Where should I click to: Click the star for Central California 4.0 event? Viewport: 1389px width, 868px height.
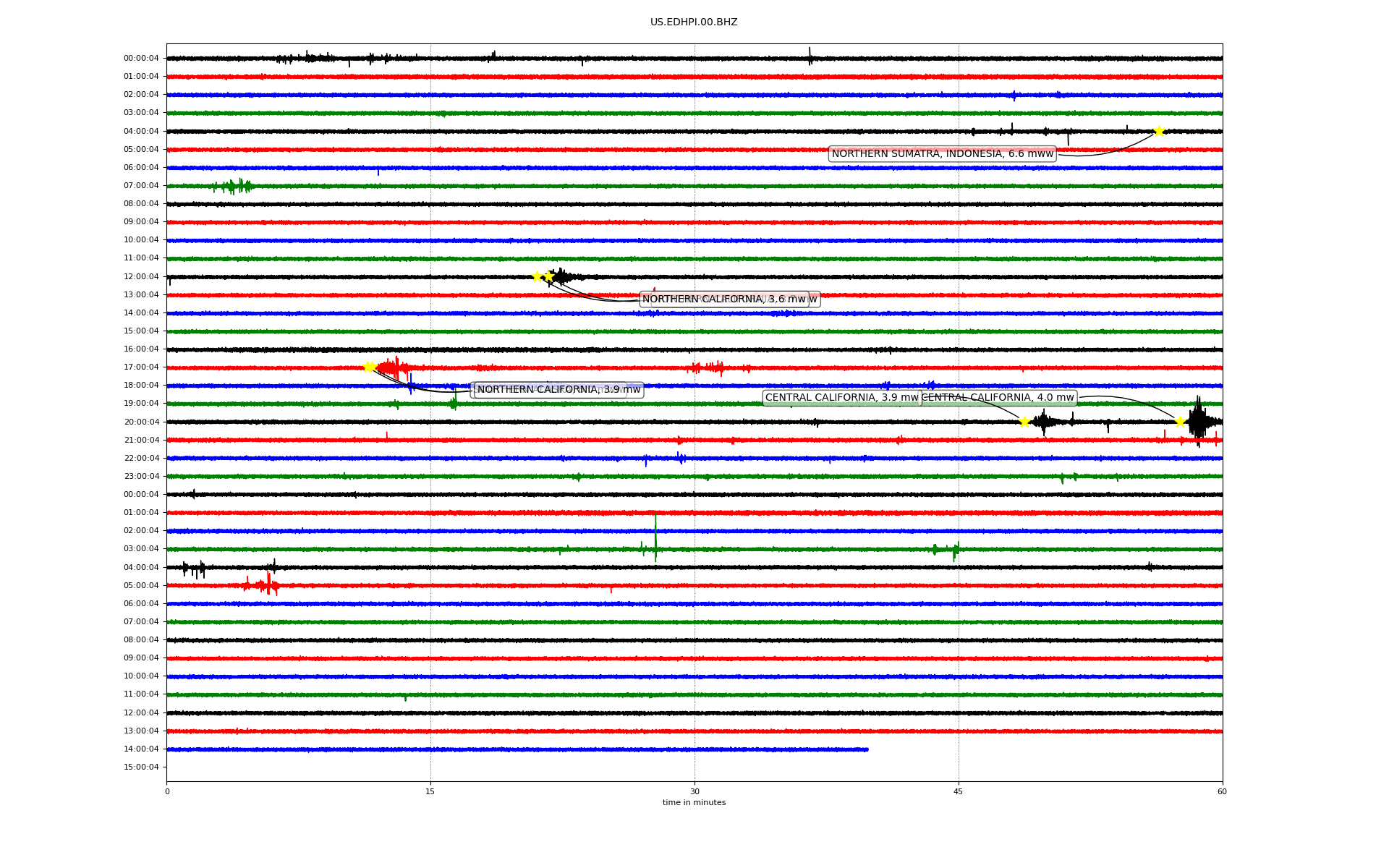pyautogui.click(x=1180, y=422)
